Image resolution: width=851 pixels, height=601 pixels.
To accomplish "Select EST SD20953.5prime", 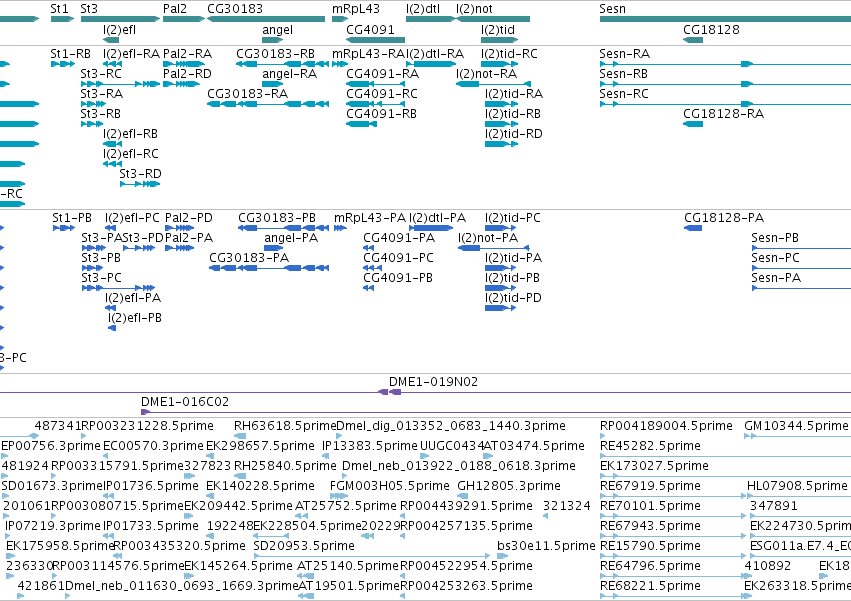I will 304,546.
